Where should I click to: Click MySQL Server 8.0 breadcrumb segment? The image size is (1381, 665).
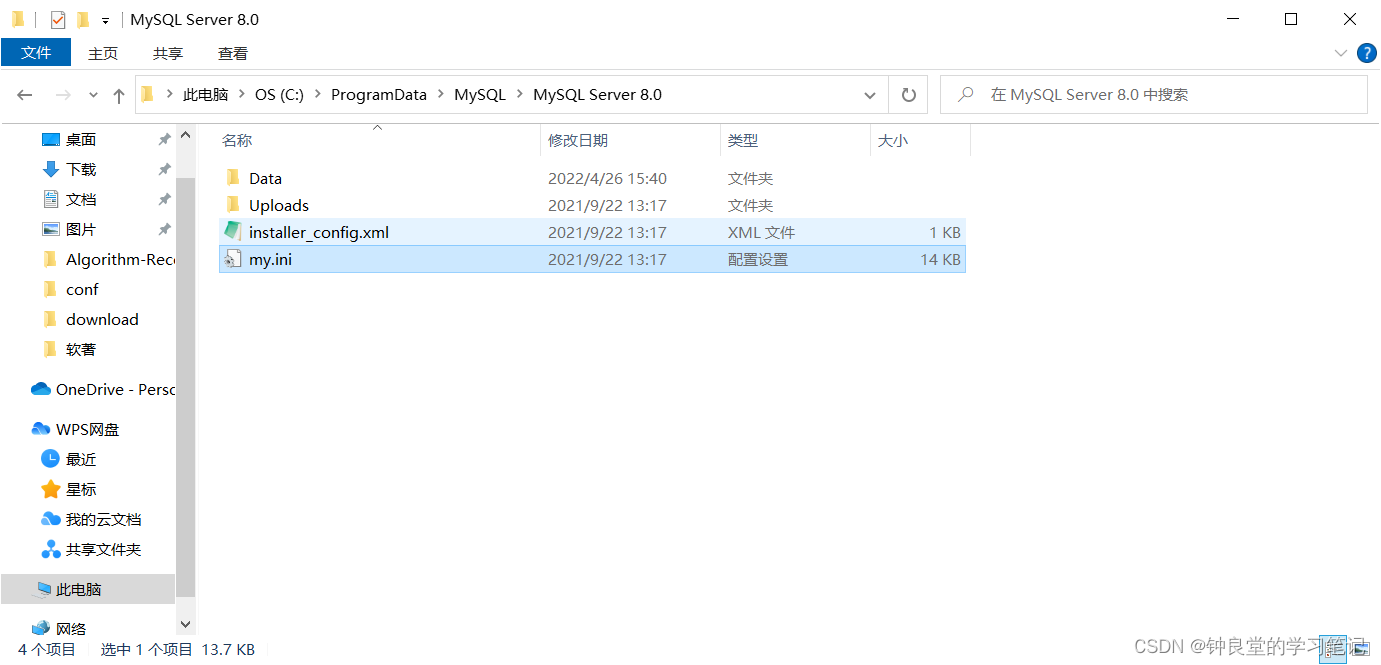pos(597,95)
